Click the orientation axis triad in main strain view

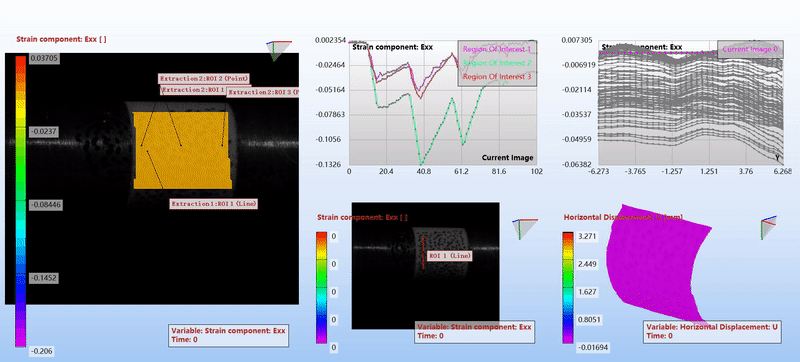(278, 51)
